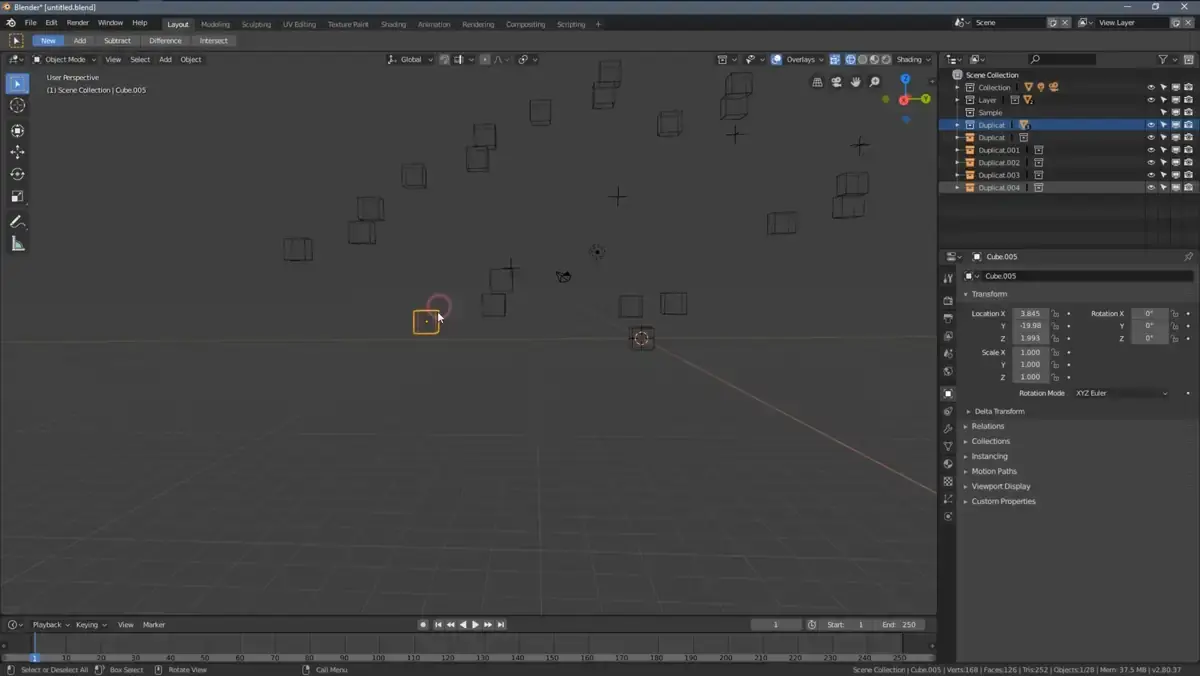Open the viewport Add menu
Viewport: 1200px width, 676px height.
click(165, 60)
